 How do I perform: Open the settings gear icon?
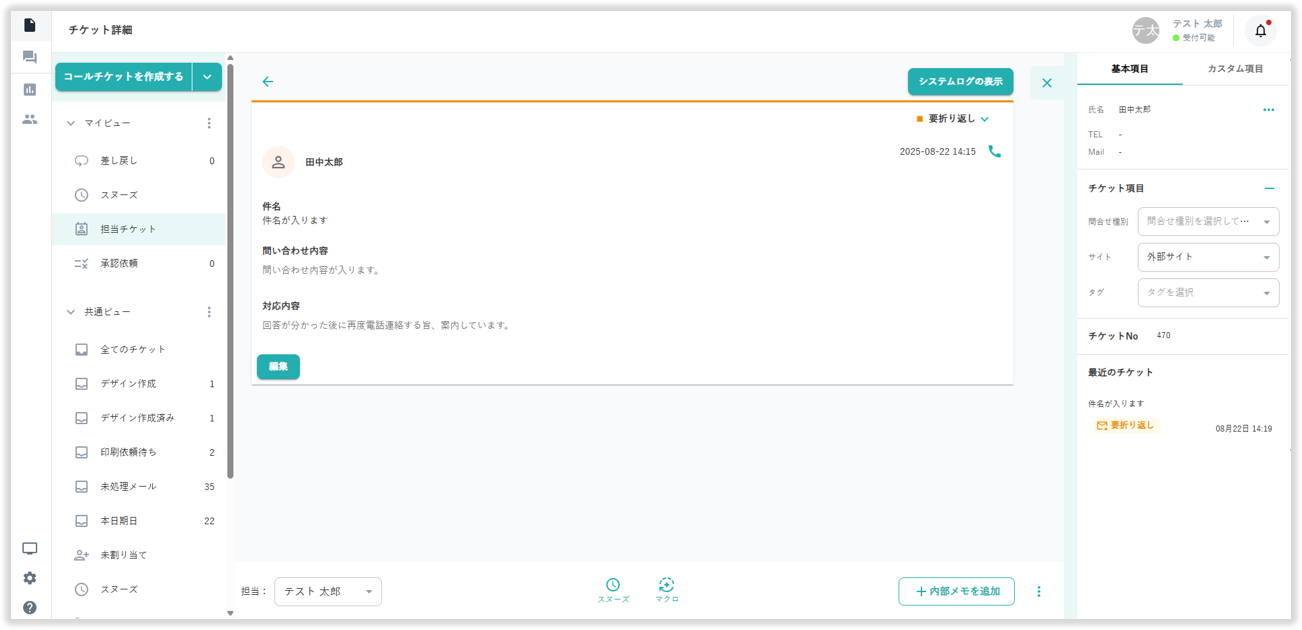pyautogui.click(x=29, y=578)
